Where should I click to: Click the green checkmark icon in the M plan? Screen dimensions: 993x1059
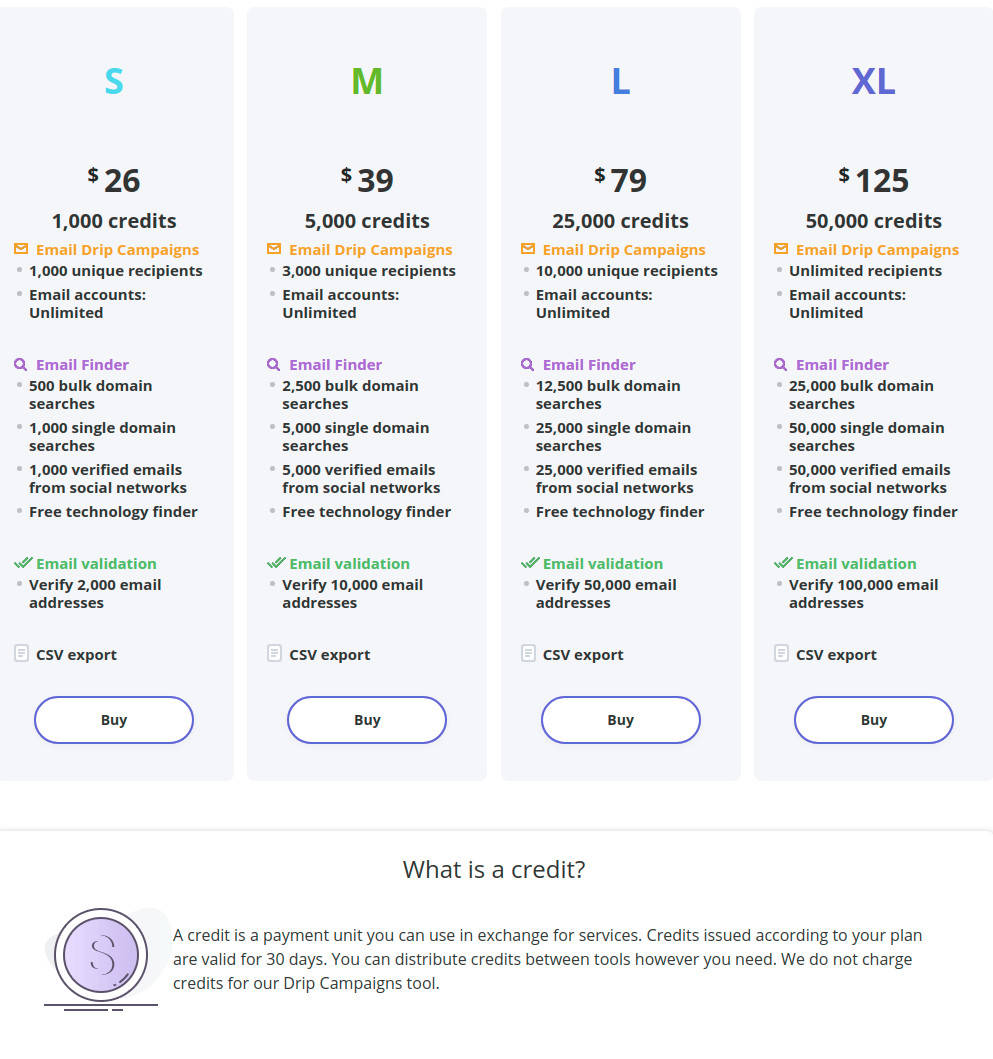pos(275,562)
